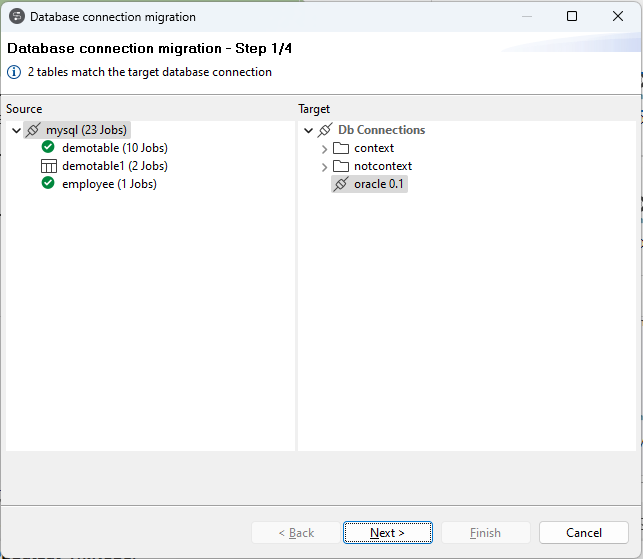The image size is (643, 559).
Task: Expand the notcontext folder
Action: pos(324,167)
